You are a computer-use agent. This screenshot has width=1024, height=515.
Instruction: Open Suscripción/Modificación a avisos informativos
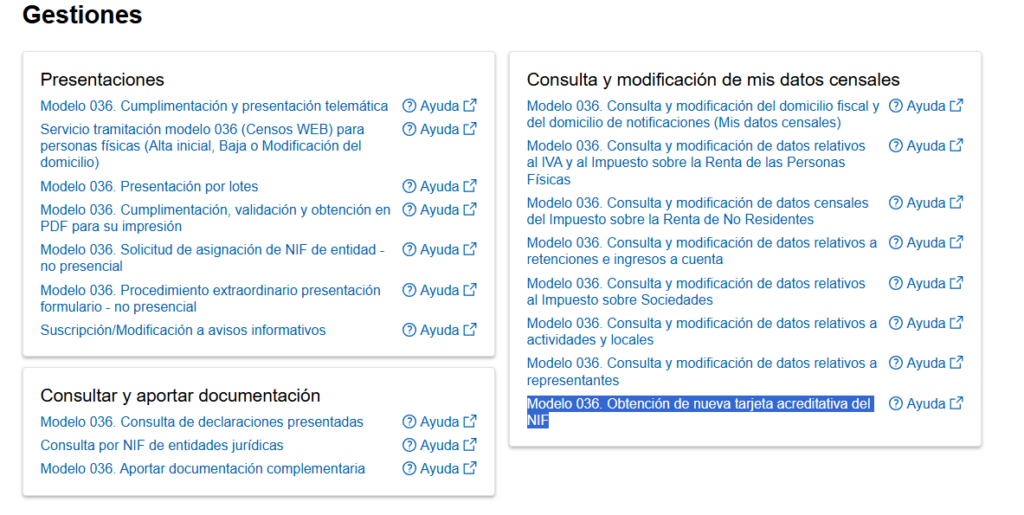pos(183,330)
